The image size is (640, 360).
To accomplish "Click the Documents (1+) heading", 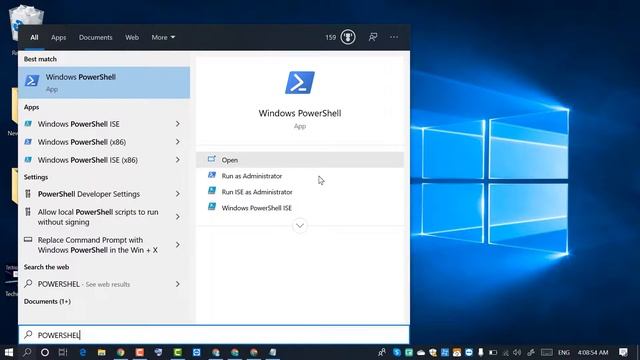I will tap(47, 301).
